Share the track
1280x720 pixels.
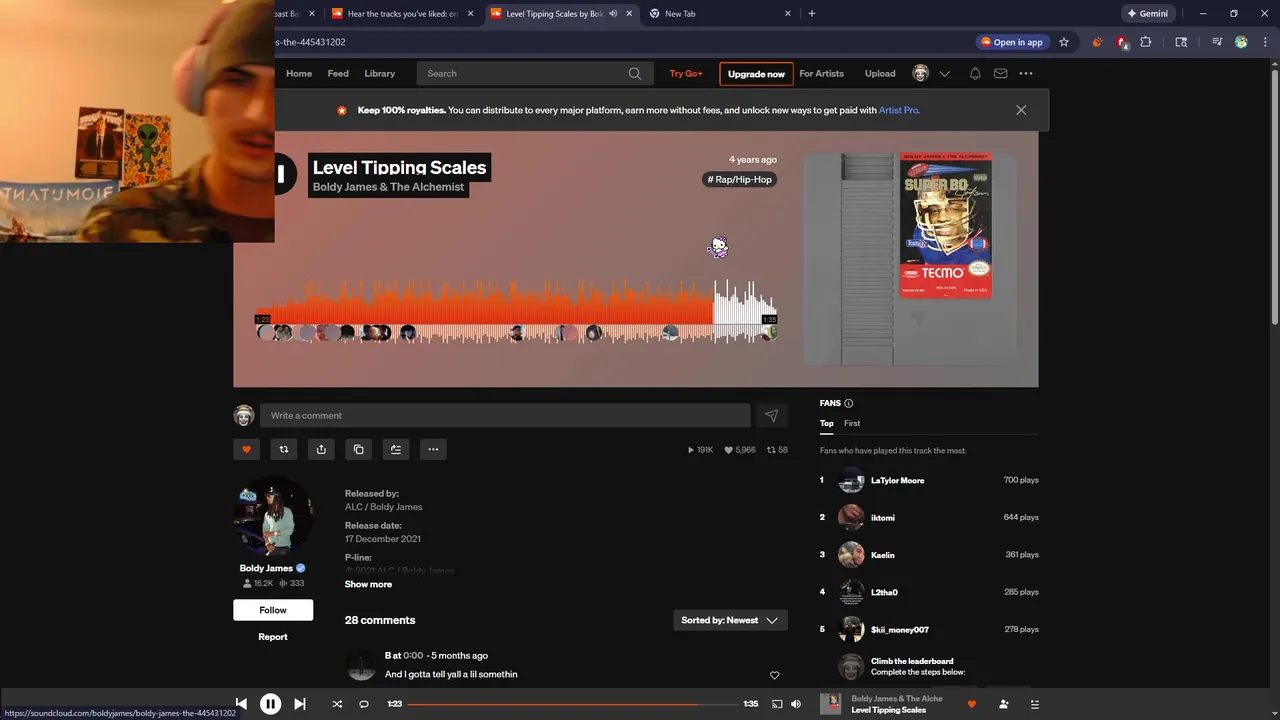tap(321, 449)
